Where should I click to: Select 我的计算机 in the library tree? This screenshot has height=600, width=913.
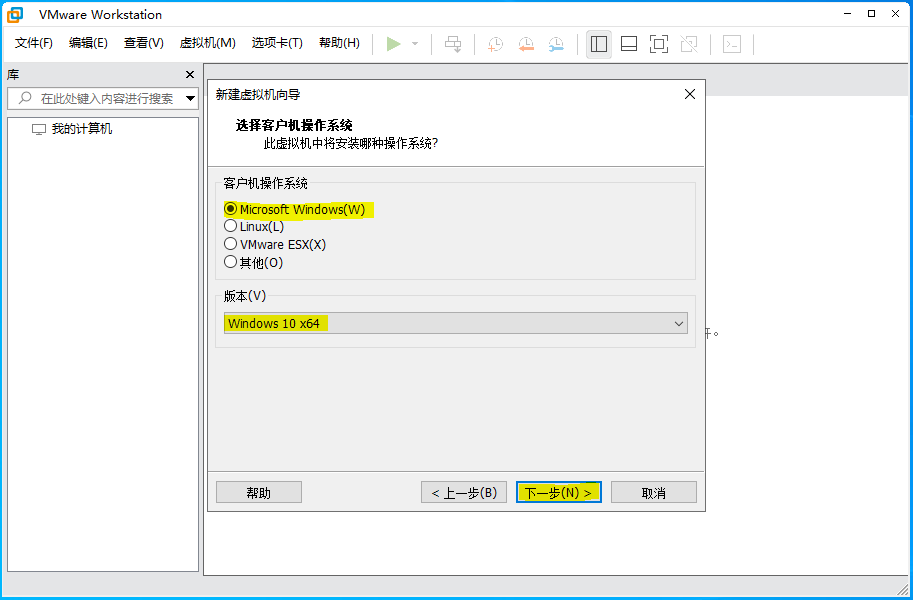click(72, 129)
